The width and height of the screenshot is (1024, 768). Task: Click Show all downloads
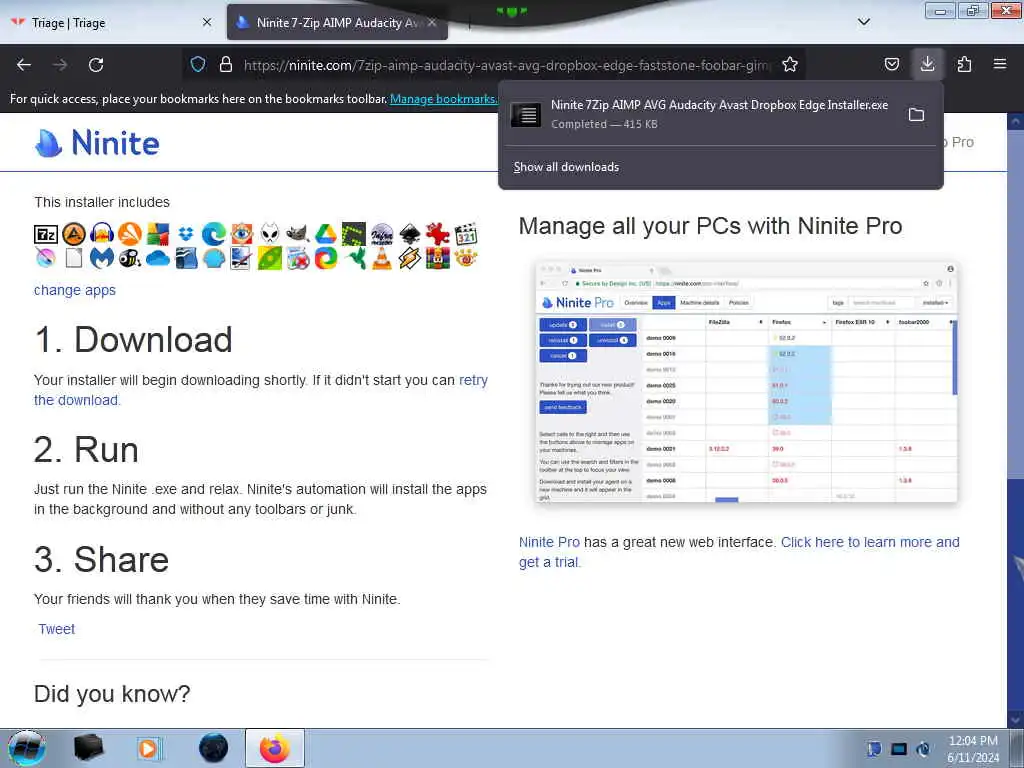[x=566, y=167]
